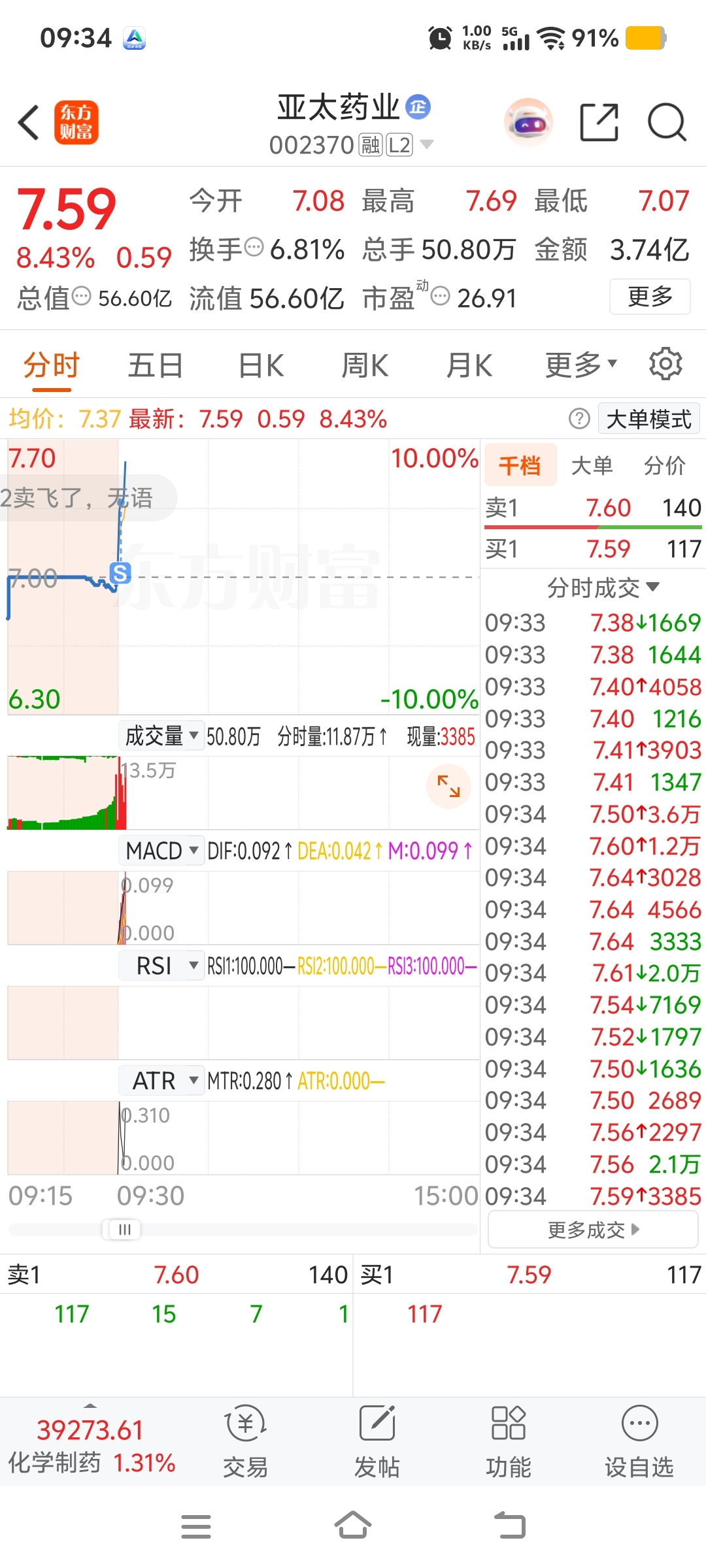
Task: Tap Android system back button
Action: [x=510, y=1526]
